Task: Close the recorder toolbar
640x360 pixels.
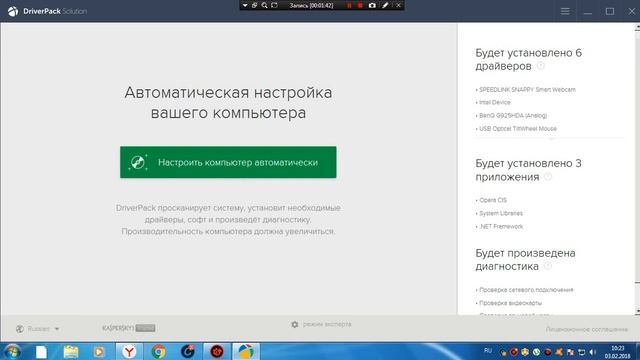Action: 398,5
